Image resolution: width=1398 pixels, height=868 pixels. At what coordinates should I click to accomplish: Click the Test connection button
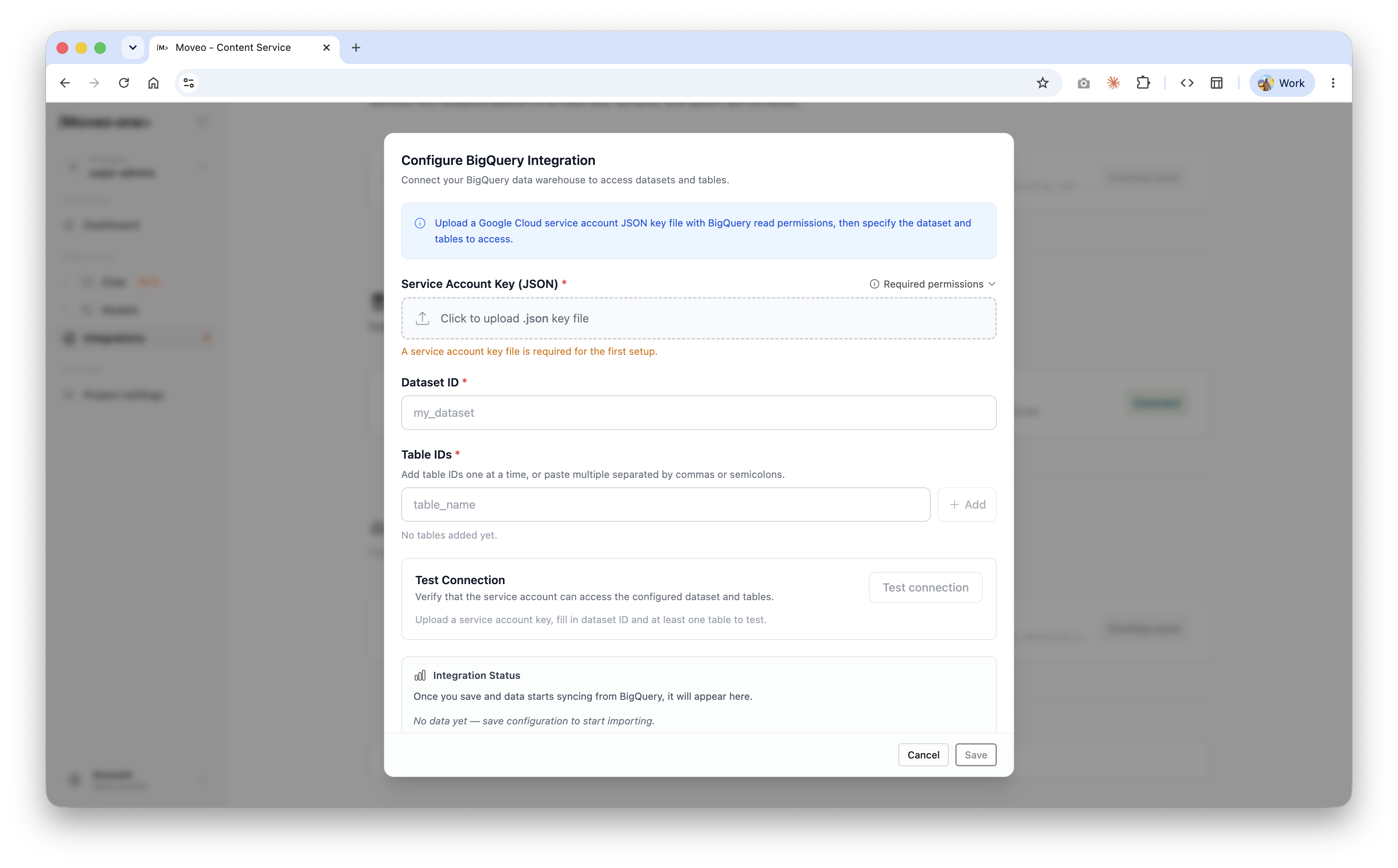925,587
